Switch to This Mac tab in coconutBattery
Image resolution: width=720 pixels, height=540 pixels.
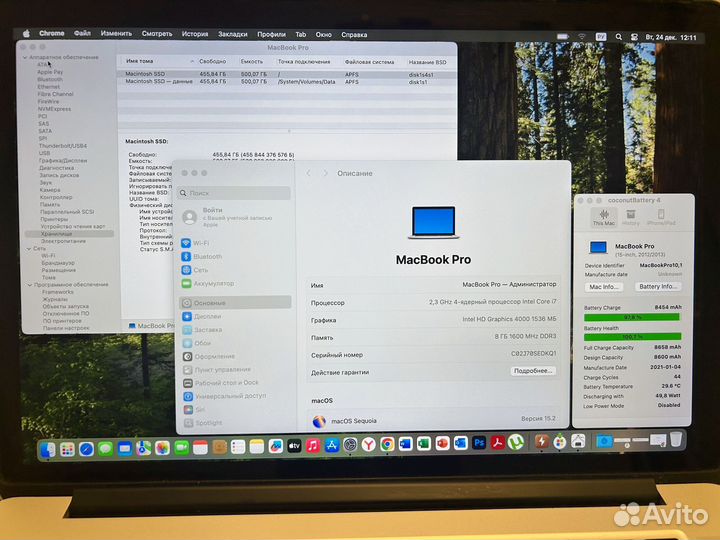pyautogui.click(x=603, y=217)
